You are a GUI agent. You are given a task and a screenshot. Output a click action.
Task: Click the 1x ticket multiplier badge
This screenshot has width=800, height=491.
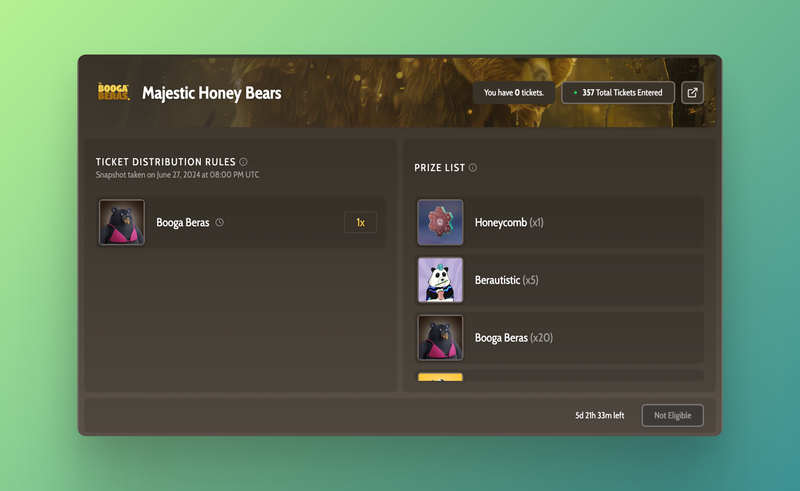[360, 222]
